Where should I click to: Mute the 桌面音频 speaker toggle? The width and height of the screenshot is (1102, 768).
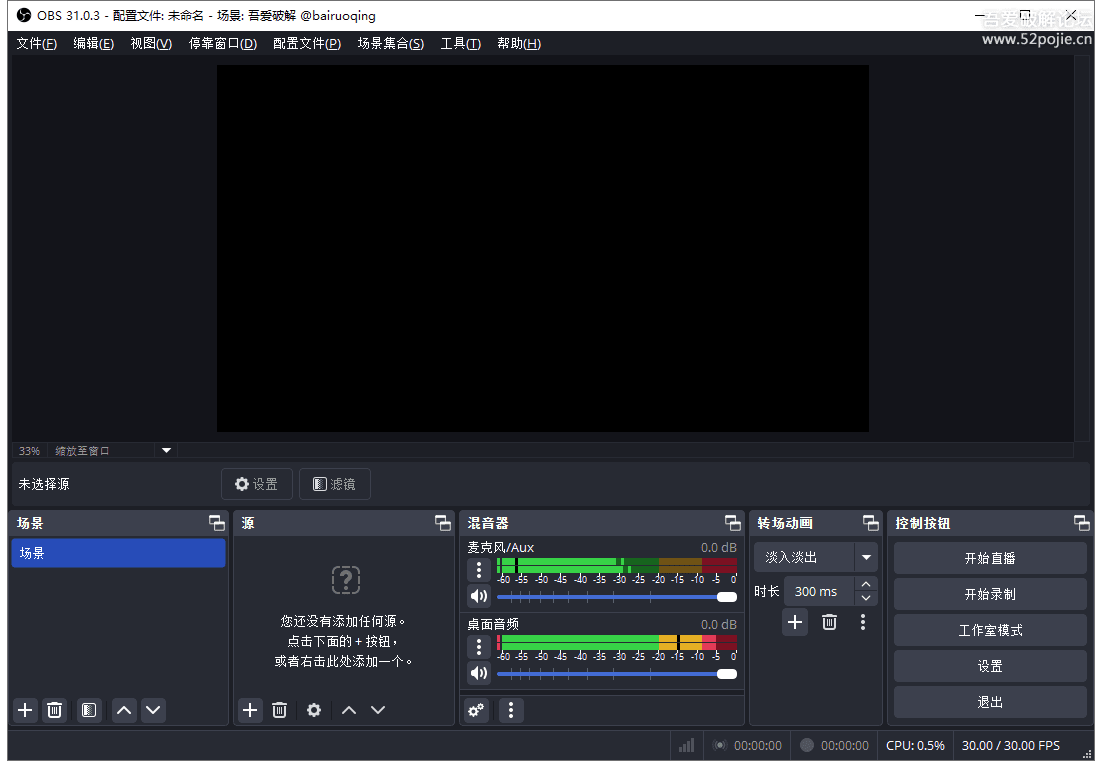[479, 672]
